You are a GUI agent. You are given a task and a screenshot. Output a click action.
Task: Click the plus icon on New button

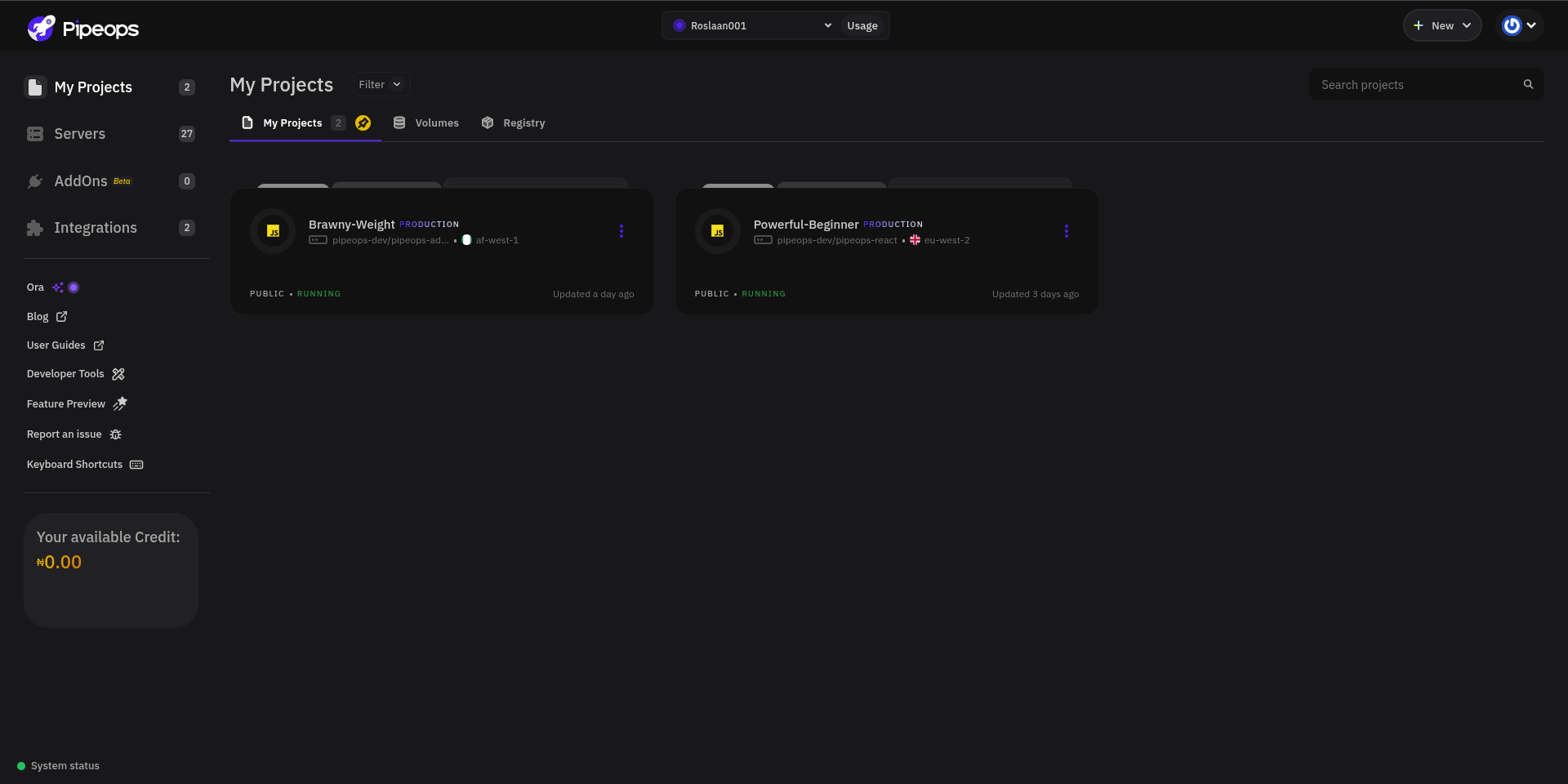point(1419,25)
